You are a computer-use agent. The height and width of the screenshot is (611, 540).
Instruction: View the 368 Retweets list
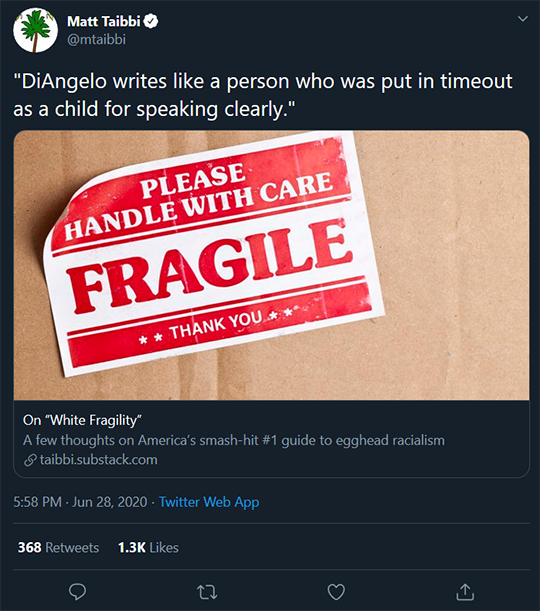click(58, 547)
